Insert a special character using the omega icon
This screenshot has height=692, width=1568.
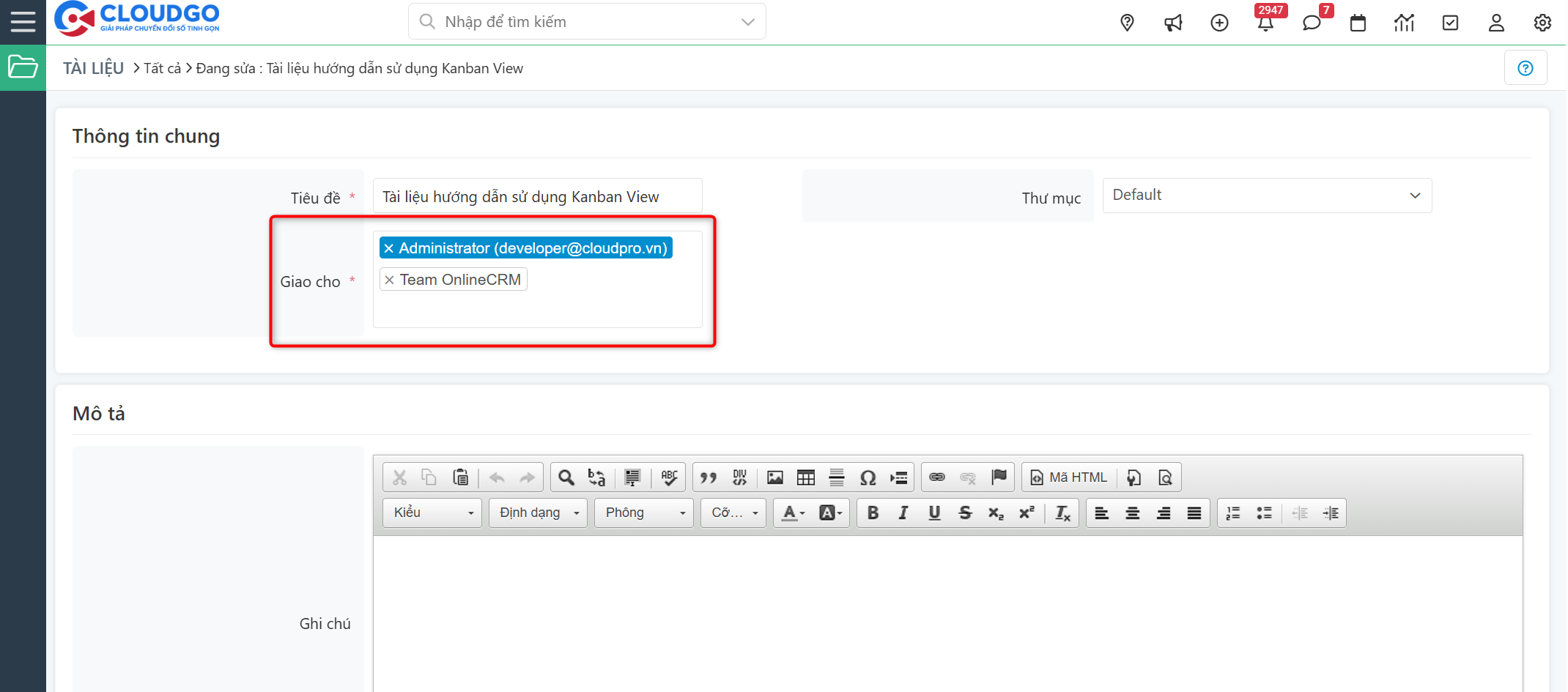pos(868,477)
